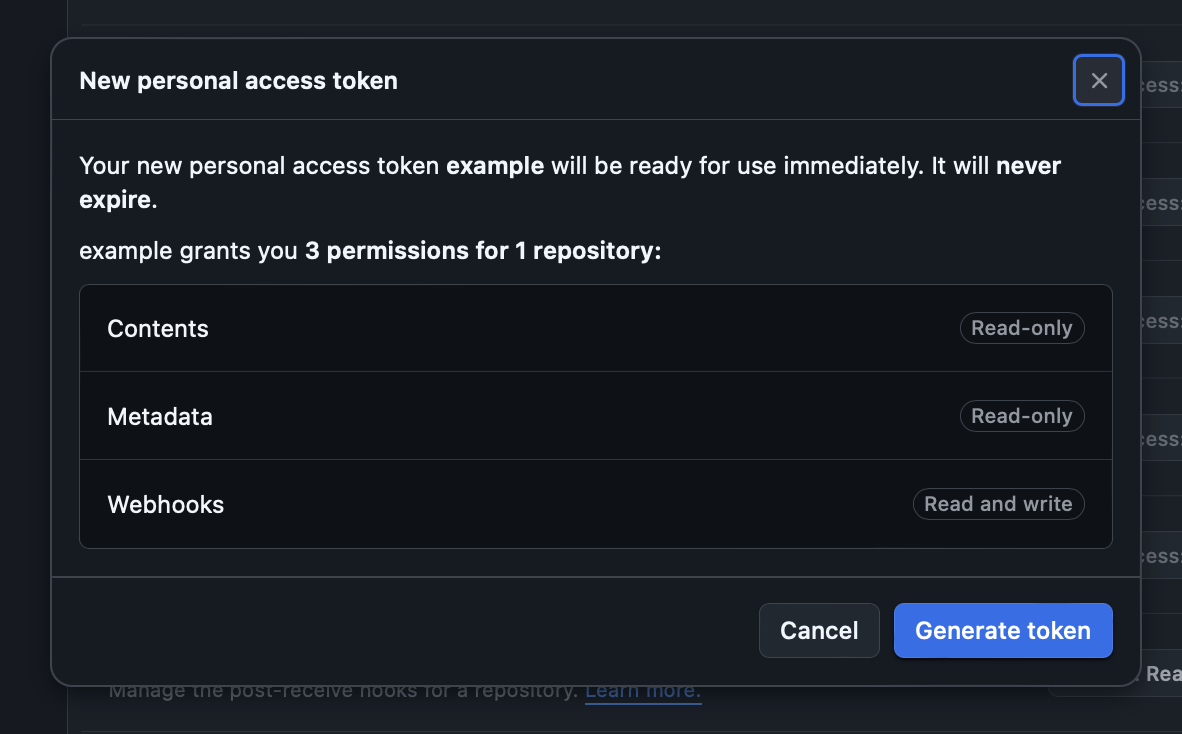The image size is (1182, 734).
Task: Select the Webhooks permission row
Action: coord(596,504)
